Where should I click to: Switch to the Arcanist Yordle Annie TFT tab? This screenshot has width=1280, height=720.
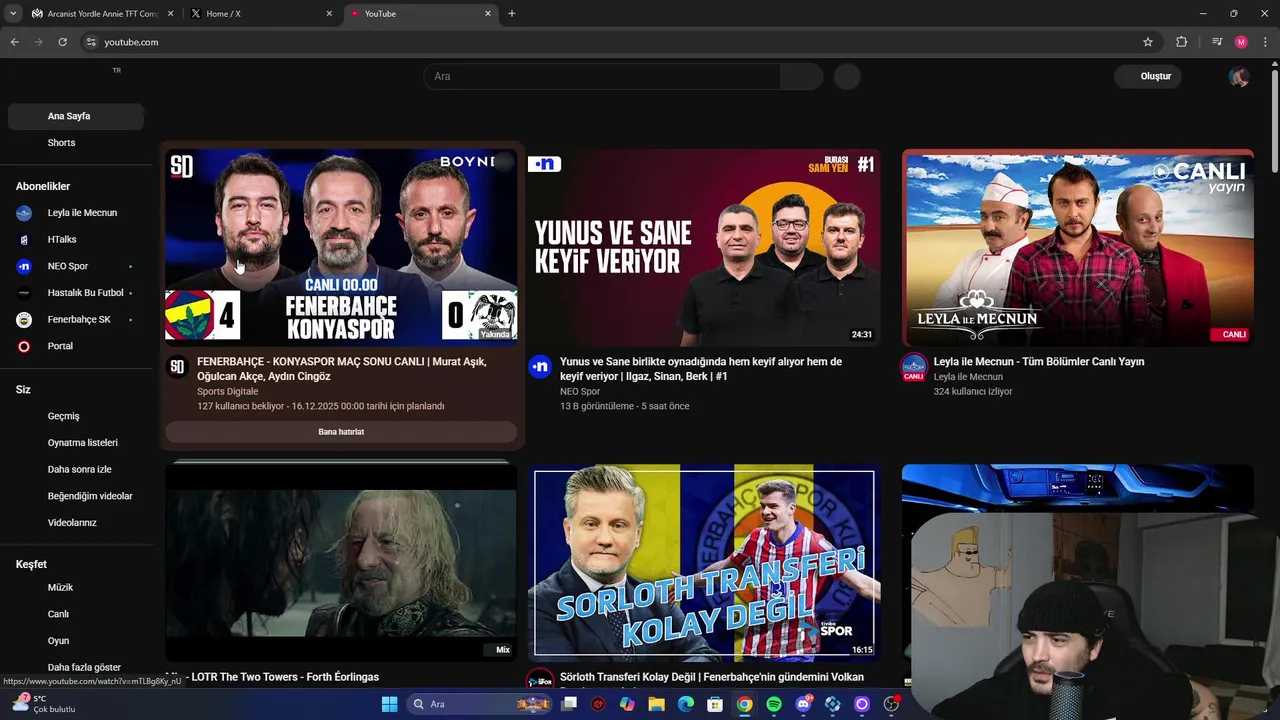coord(103,14)
